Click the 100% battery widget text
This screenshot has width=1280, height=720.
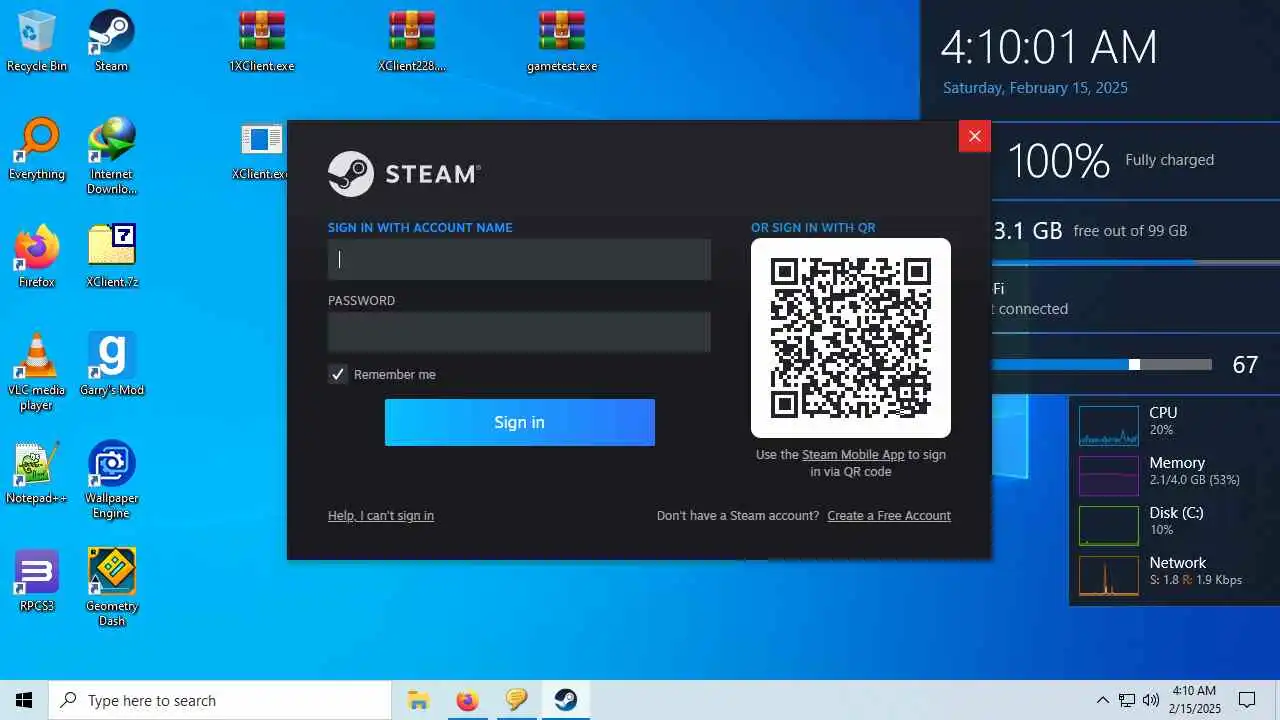[x=1058, y=160]
